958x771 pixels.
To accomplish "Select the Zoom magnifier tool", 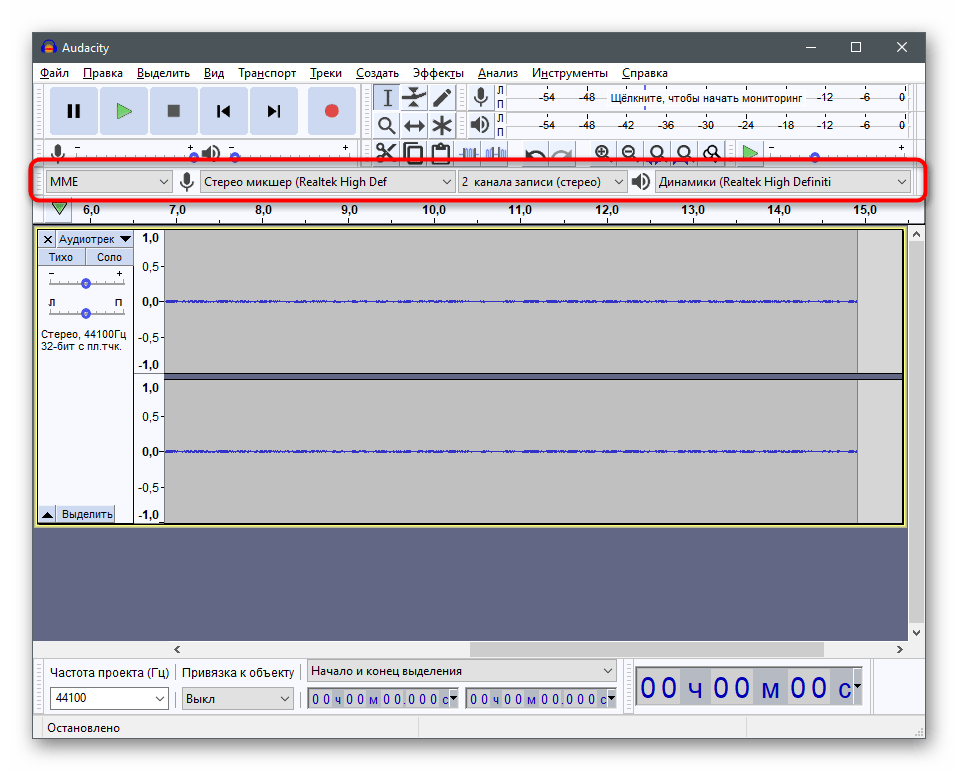I will pos(387,125).
